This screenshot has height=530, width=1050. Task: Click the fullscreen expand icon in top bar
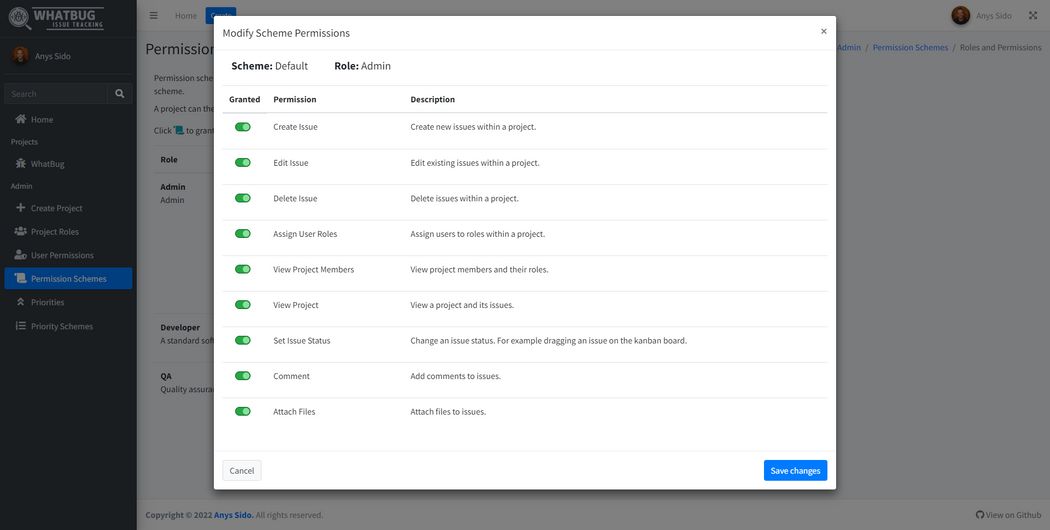[x=1033, y=15]
